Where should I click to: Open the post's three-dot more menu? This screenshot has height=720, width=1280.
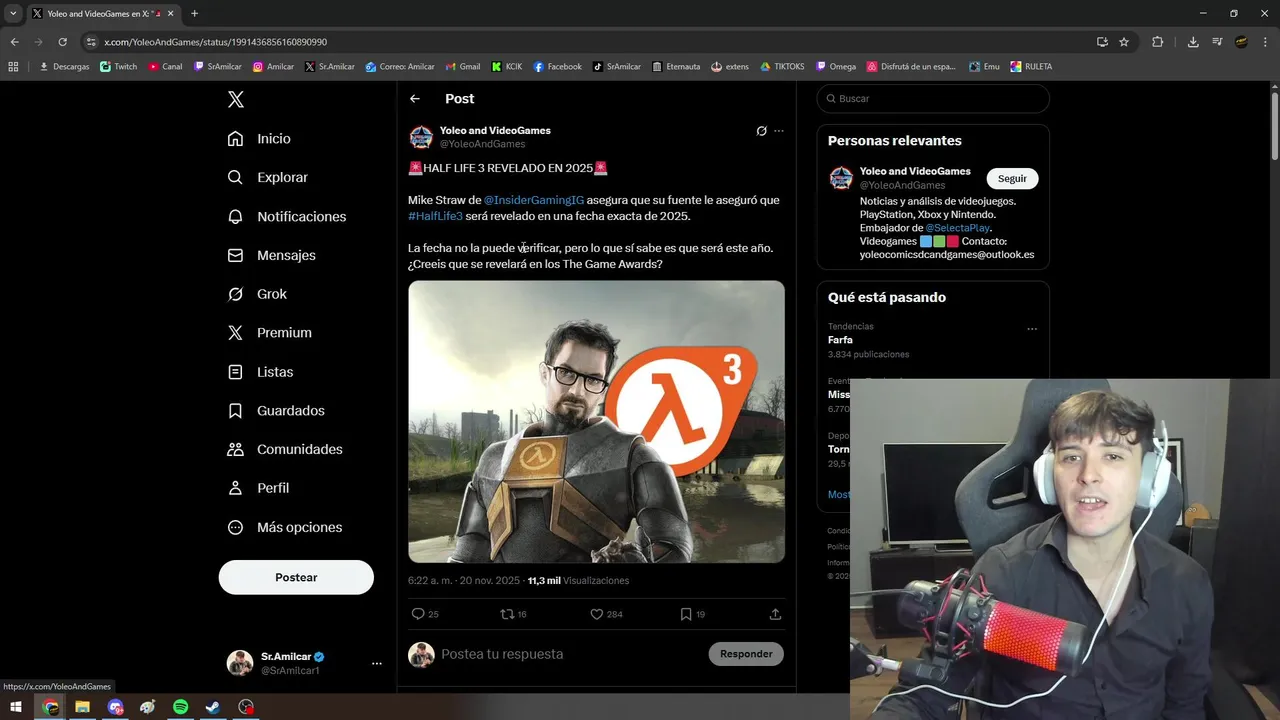click(x=779, y=131)
